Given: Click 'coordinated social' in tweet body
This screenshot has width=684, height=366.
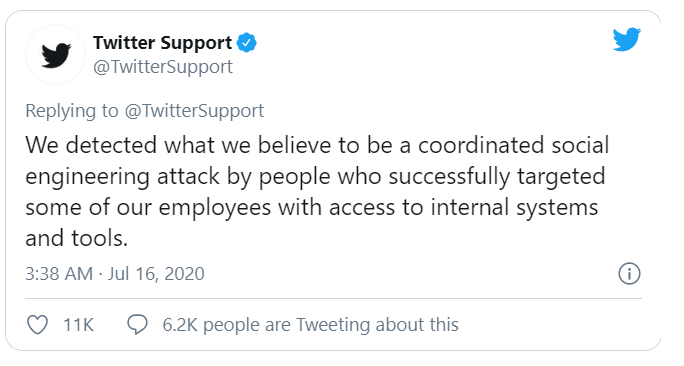Looking at the screenshot, I should tap(513, 145).
